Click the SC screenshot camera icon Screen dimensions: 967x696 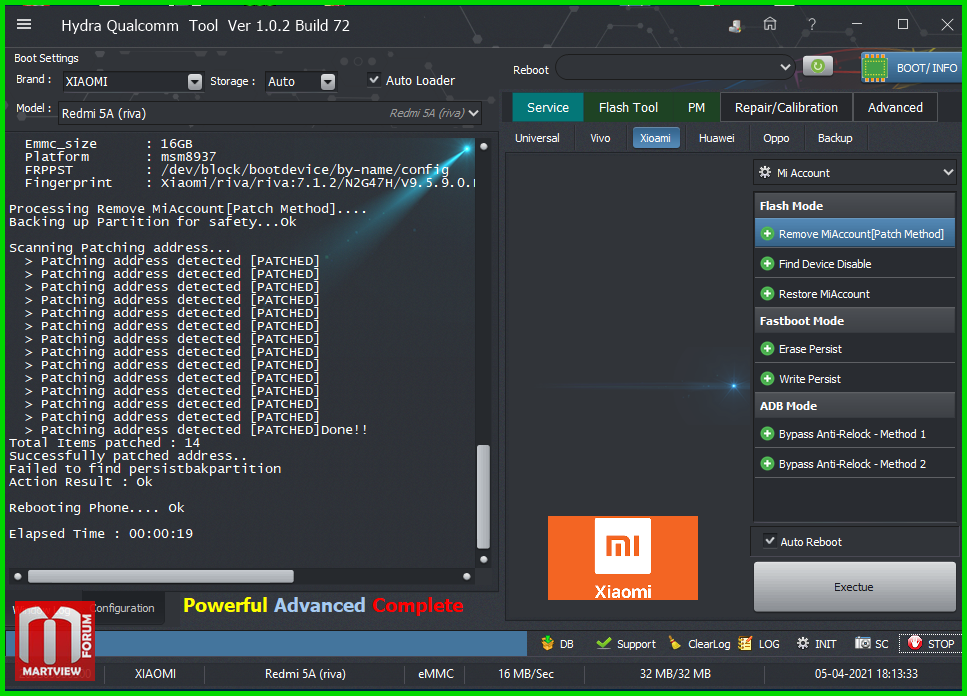click(862, 644)
